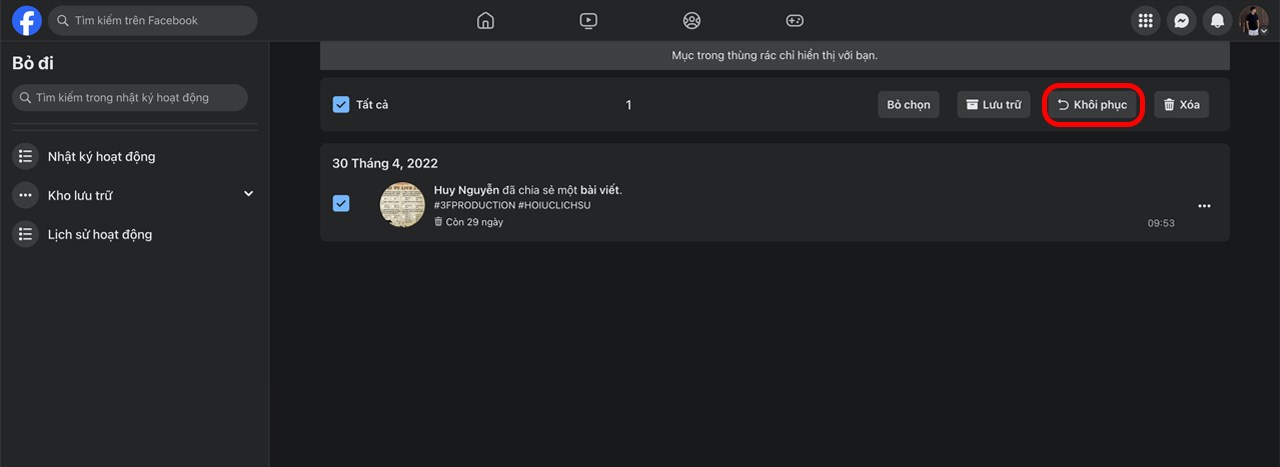This screenshot has height=467, width=1280.
Task: Open the post's three-dot options menu
Action: pos(1204,206)
